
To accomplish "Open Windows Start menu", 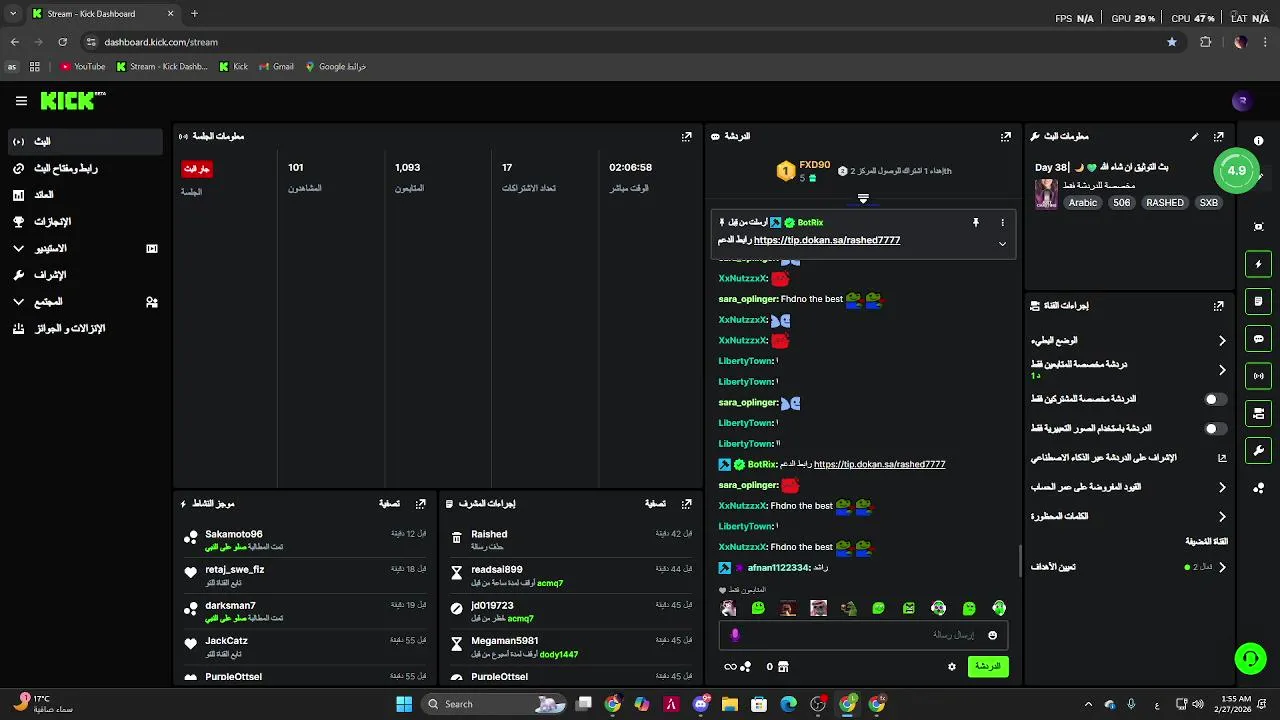I will click(404, 704).
